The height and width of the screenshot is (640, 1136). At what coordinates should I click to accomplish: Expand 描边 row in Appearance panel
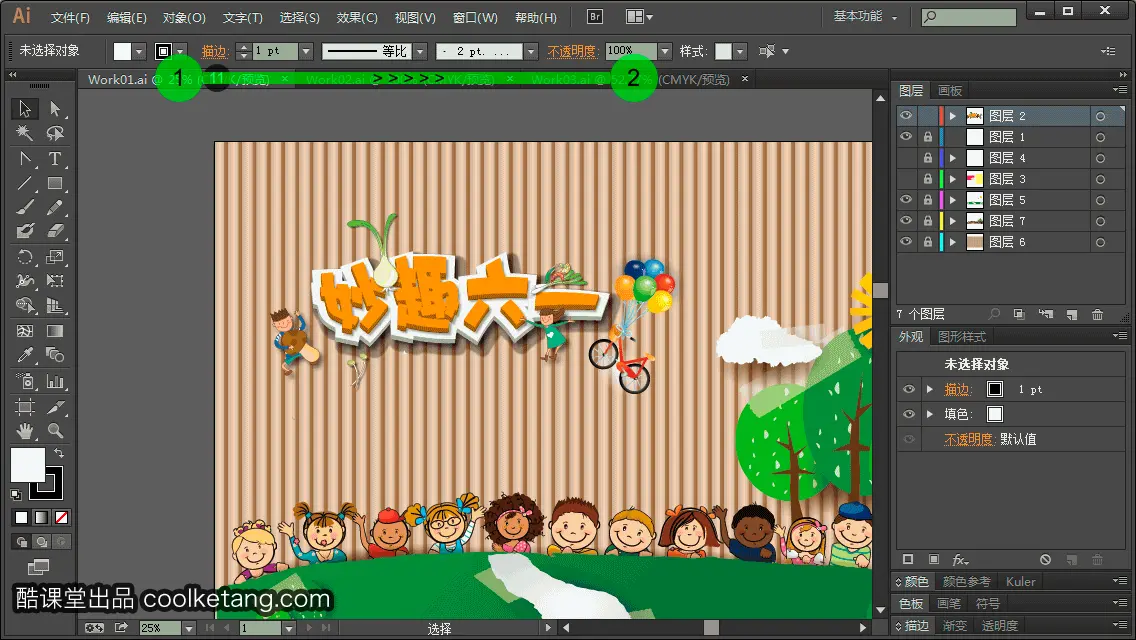pos(930,390)
